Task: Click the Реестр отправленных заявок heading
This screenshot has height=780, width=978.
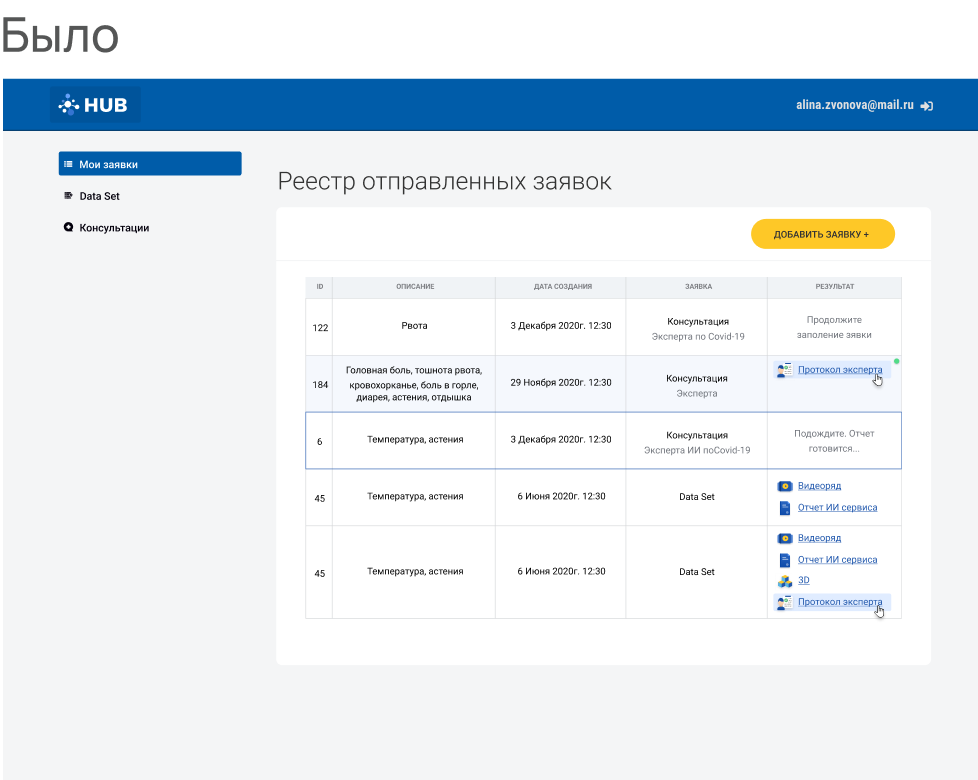Action: click(444, 181)
